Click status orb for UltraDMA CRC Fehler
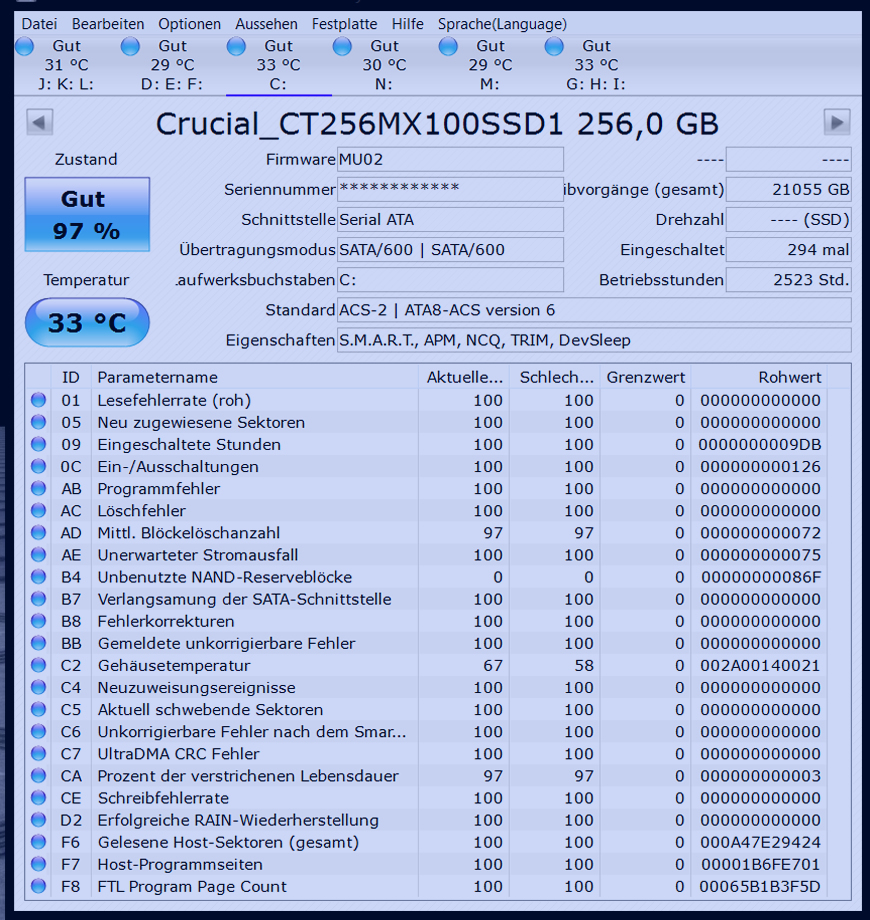The image size is (870, 920). tap(39, 754)
